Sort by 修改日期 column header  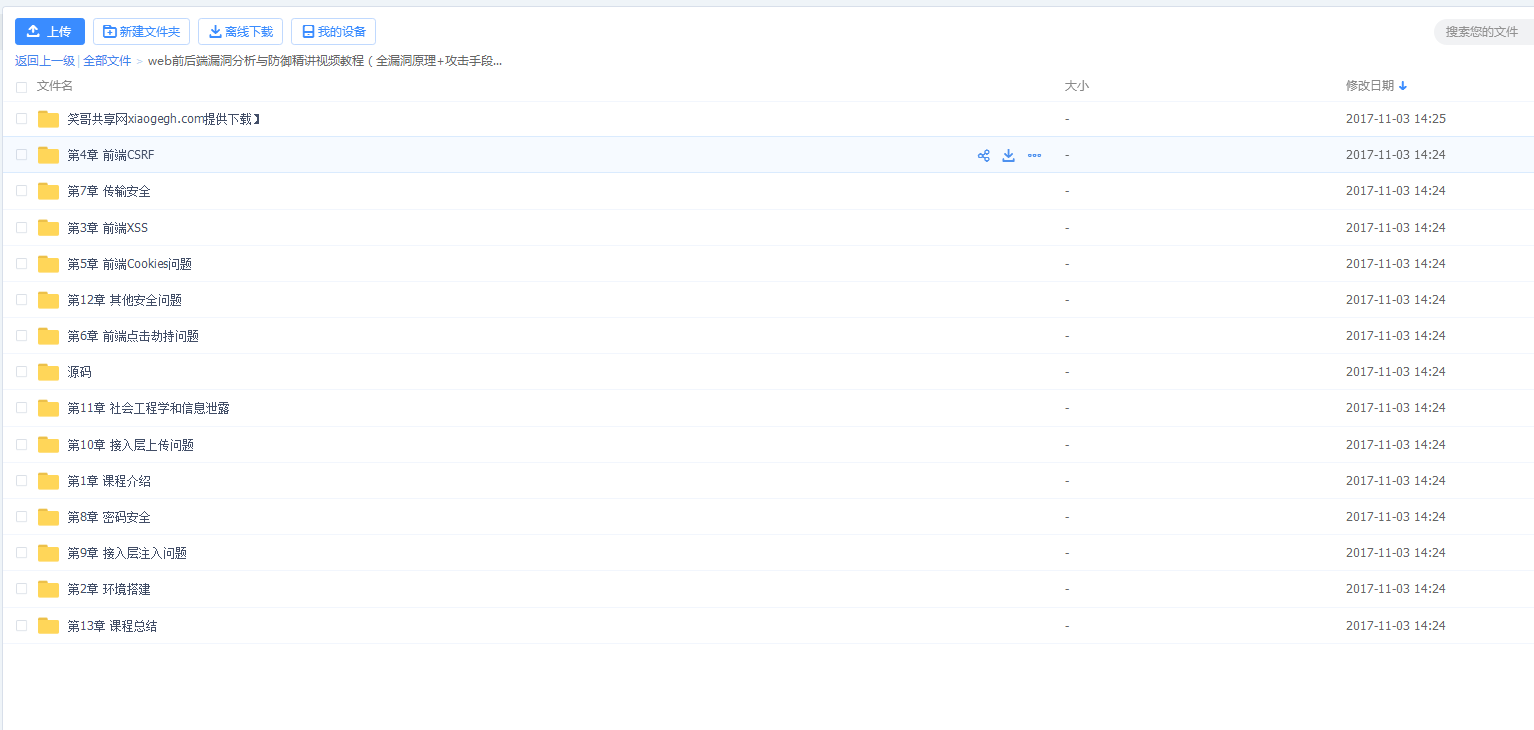(x=1376, y=86)
